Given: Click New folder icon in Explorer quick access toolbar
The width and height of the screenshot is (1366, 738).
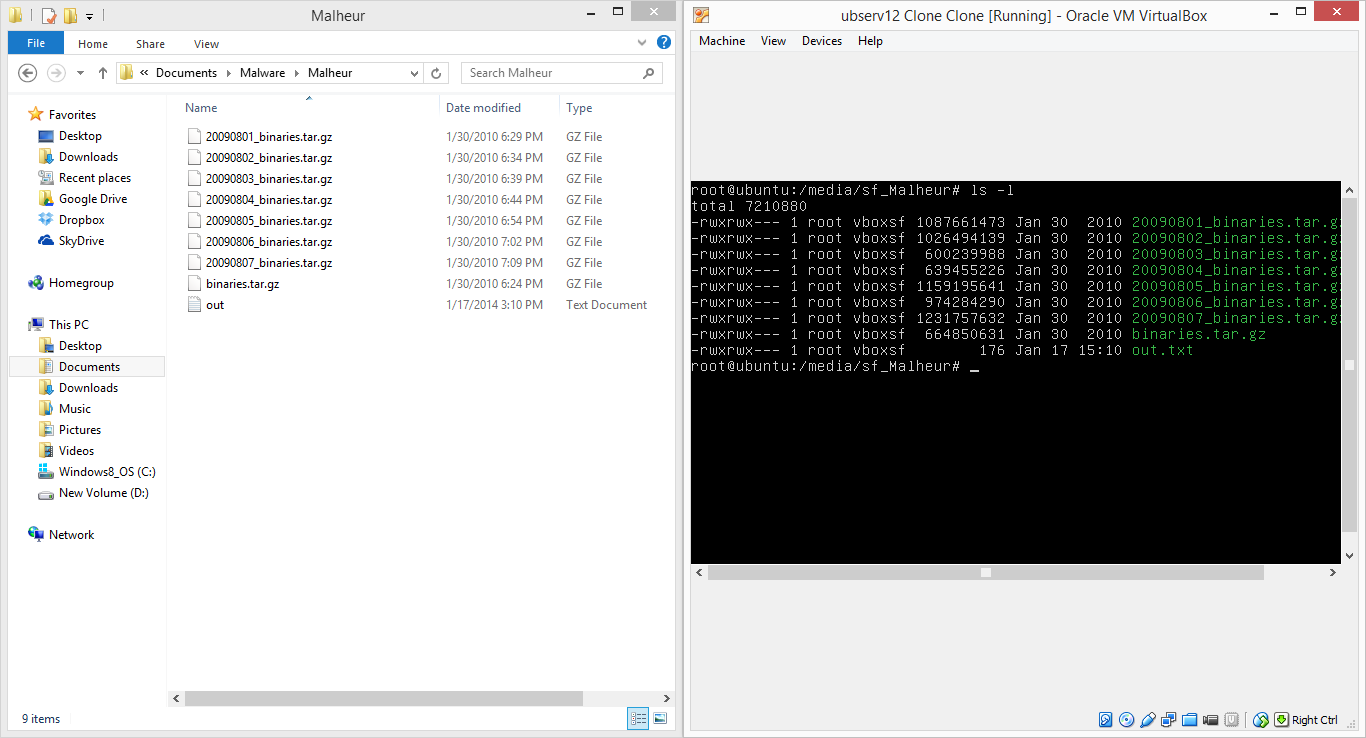Looking at the screenshot, I should point(70,16).
